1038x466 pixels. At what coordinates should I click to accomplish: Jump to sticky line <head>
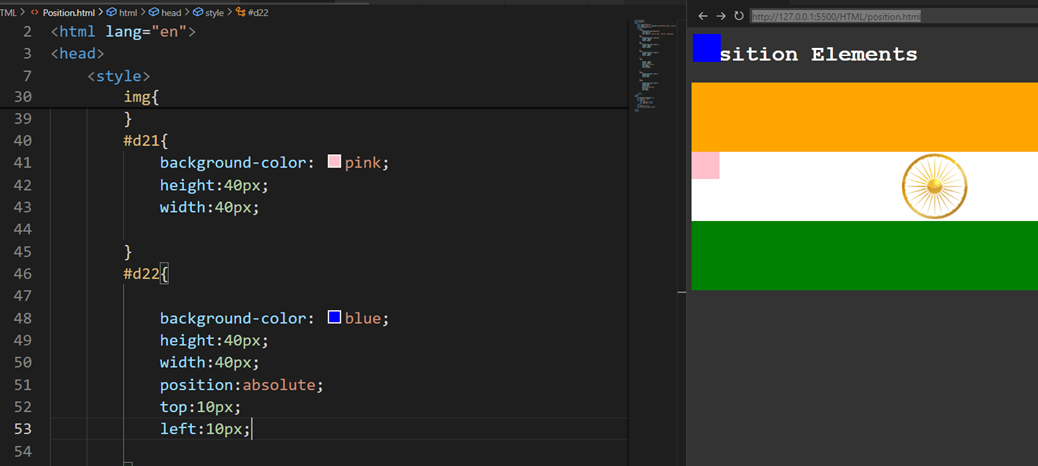[x=77, y=54]
